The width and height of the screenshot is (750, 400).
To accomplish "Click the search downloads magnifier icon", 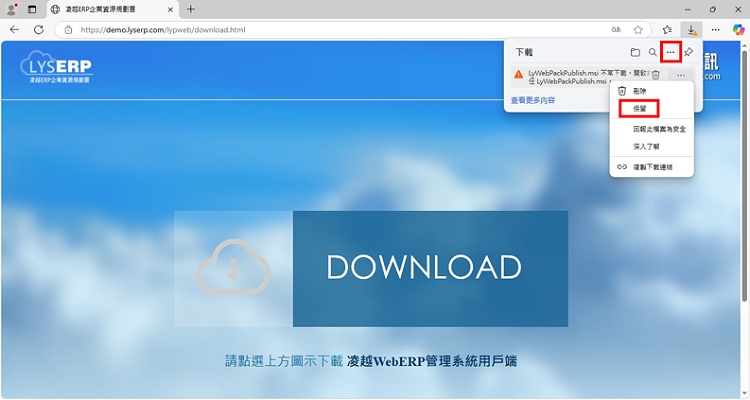I will [652, 52].
